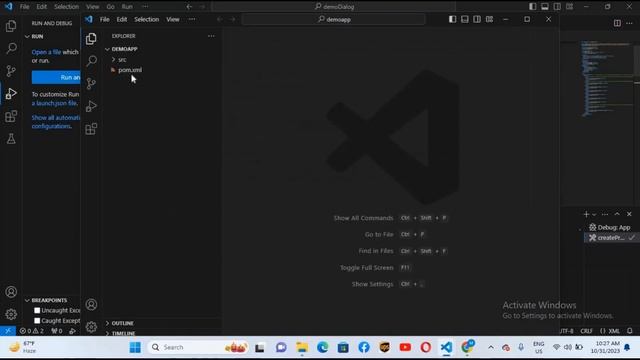The image size is (640, 360).
Task: Open Manage gear in the demoapp window
Action: (91, 327)
